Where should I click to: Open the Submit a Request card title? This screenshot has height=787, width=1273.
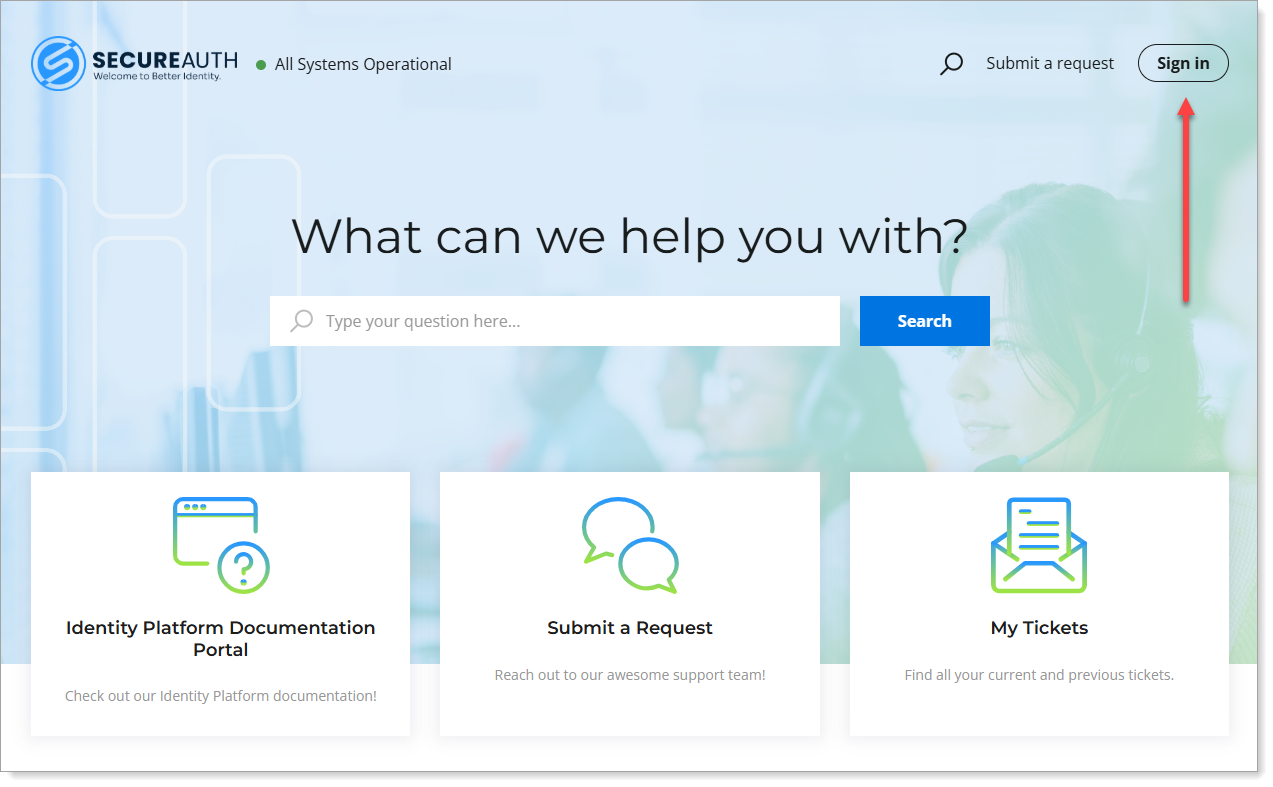pyautogui.click(x=630, y=628)
